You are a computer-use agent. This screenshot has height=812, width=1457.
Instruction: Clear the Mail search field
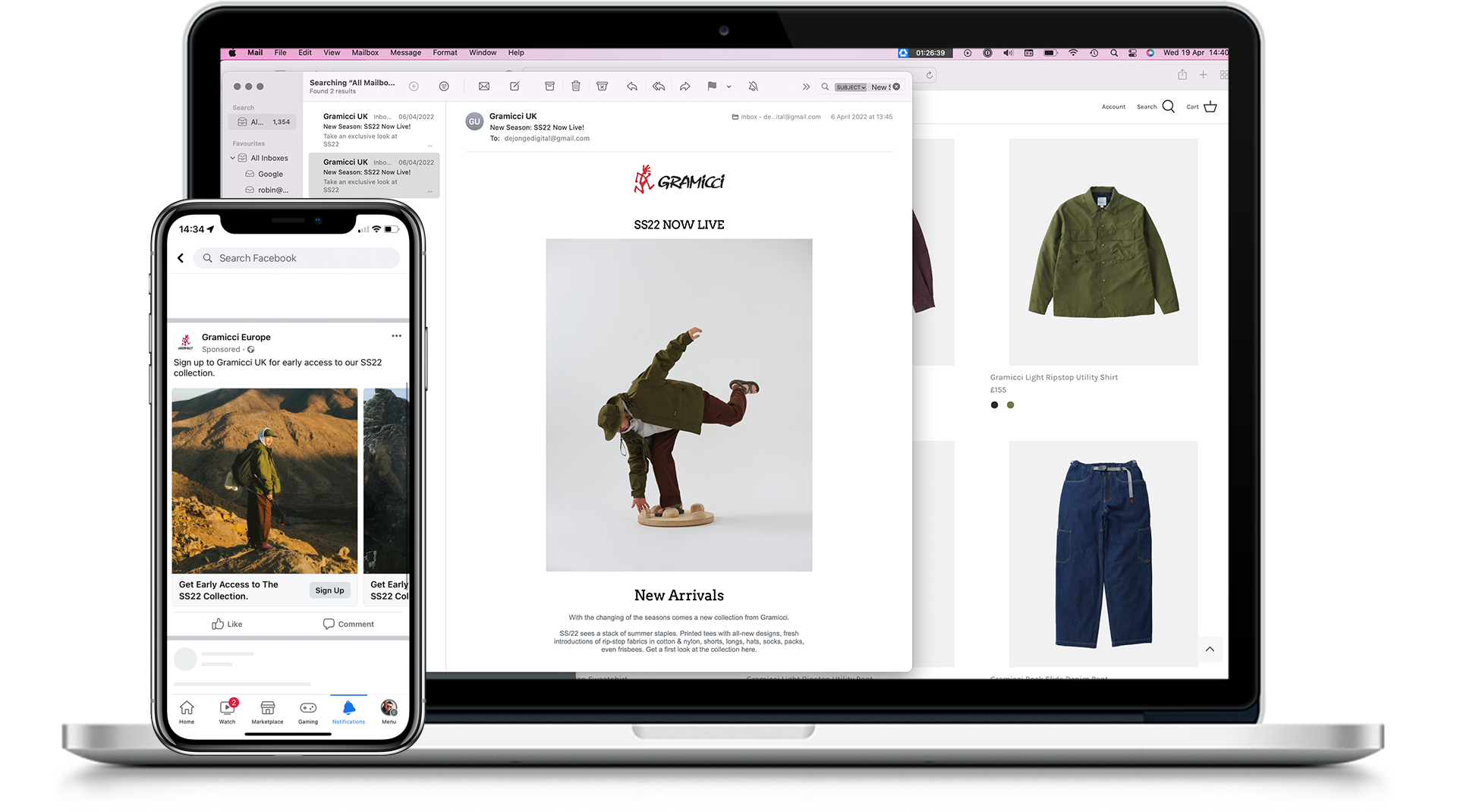pos(896,87)
